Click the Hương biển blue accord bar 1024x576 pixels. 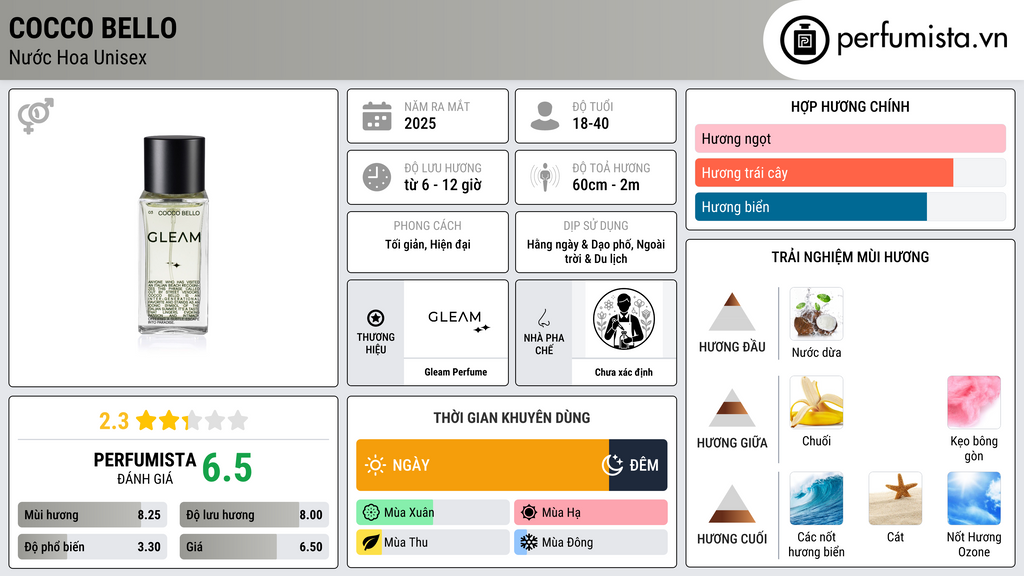811,207
